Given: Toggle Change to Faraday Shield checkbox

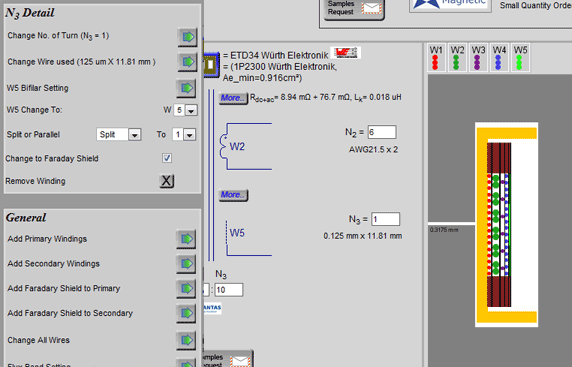Looking at the screenshot, I should [x=167, y=158].
